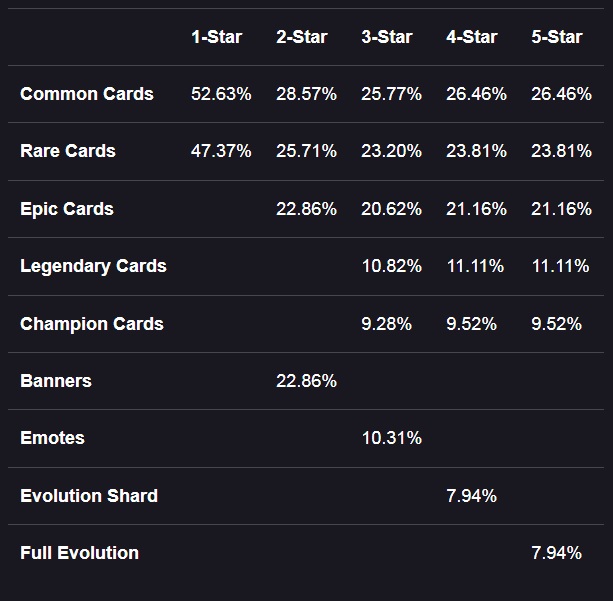Click the 2-Star column header

click(301, 37)
